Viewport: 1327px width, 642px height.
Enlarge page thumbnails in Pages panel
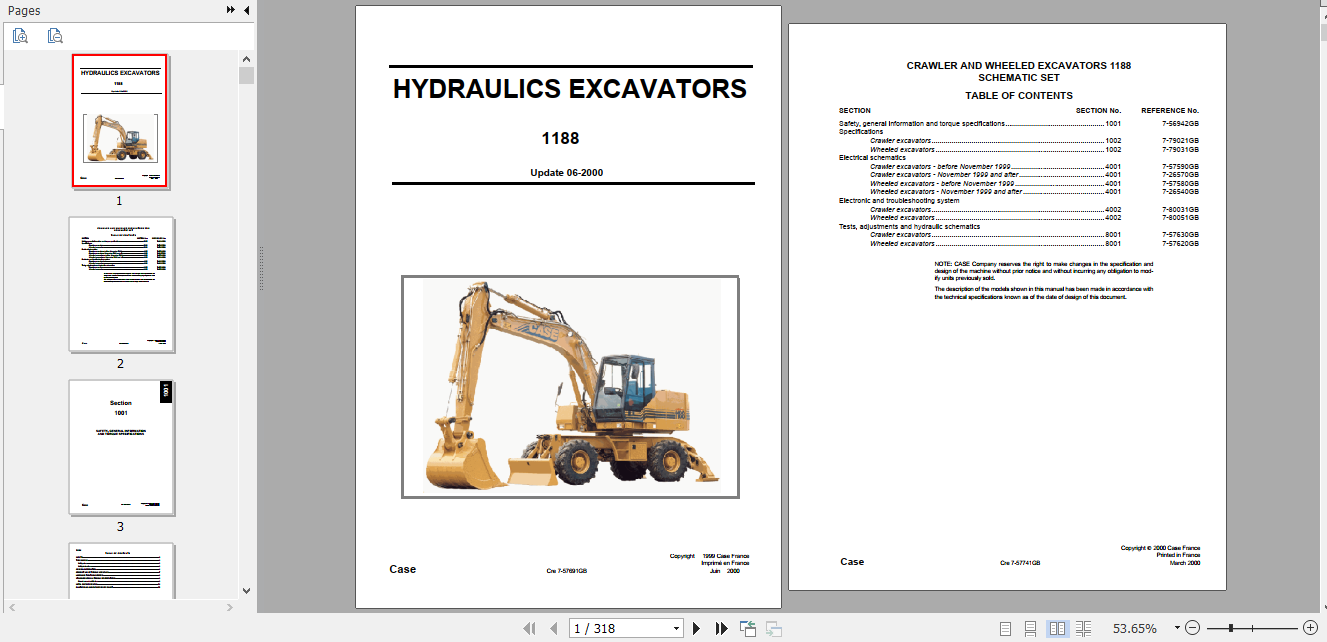[x=20, y=36]
